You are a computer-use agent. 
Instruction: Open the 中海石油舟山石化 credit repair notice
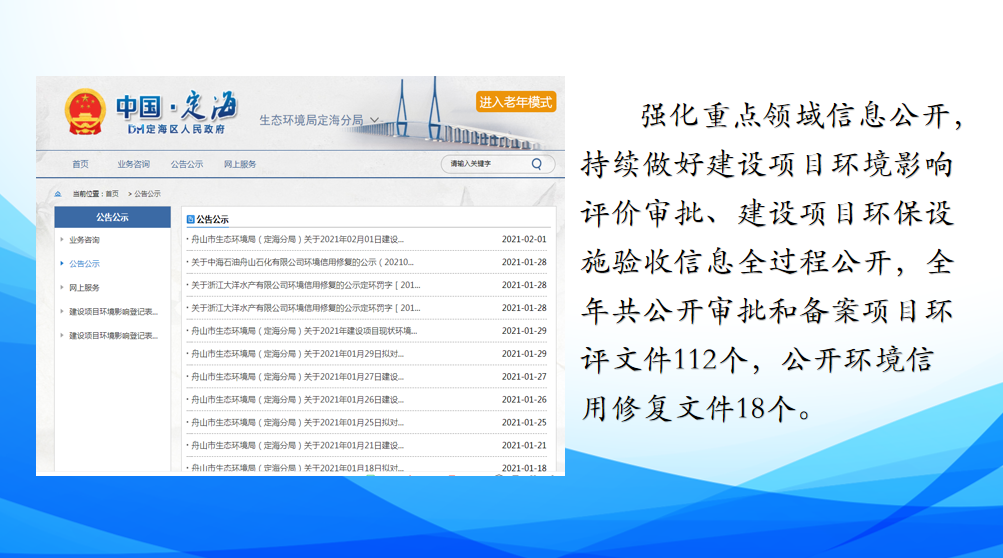click(x=302, y=262)
